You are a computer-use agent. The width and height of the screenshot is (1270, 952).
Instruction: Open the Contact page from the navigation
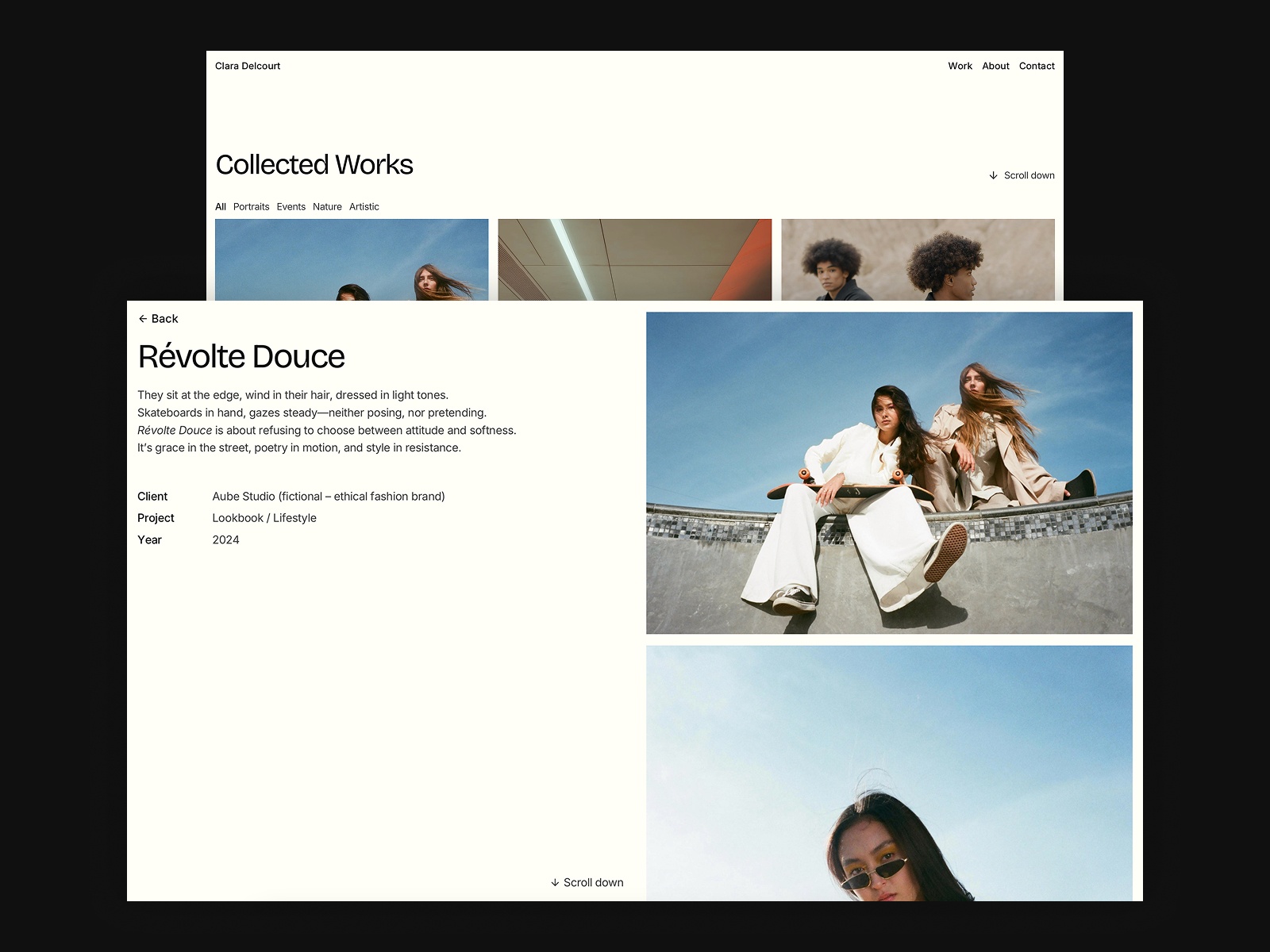pyautogui.click(x=1037, y=66)
